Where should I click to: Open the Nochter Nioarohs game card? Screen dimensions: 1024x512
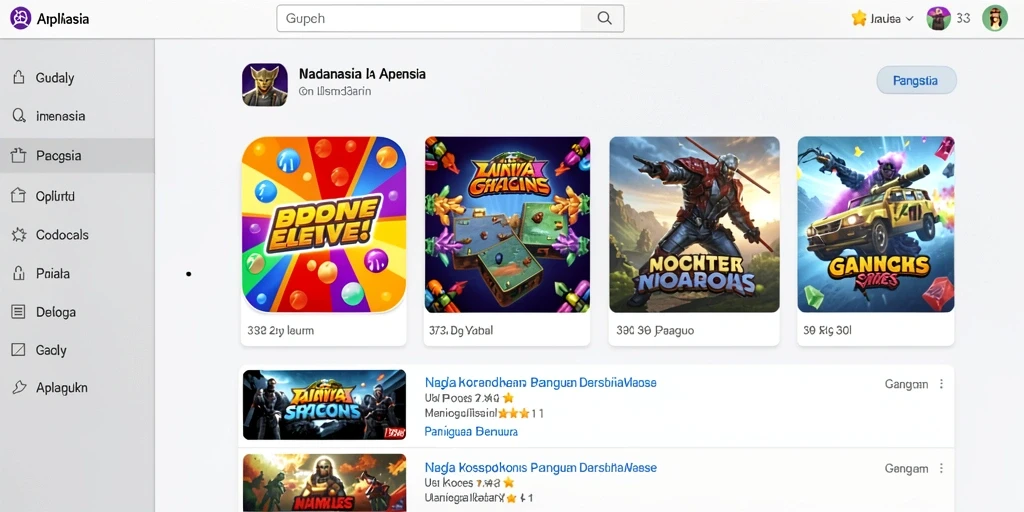click(694, 240)
